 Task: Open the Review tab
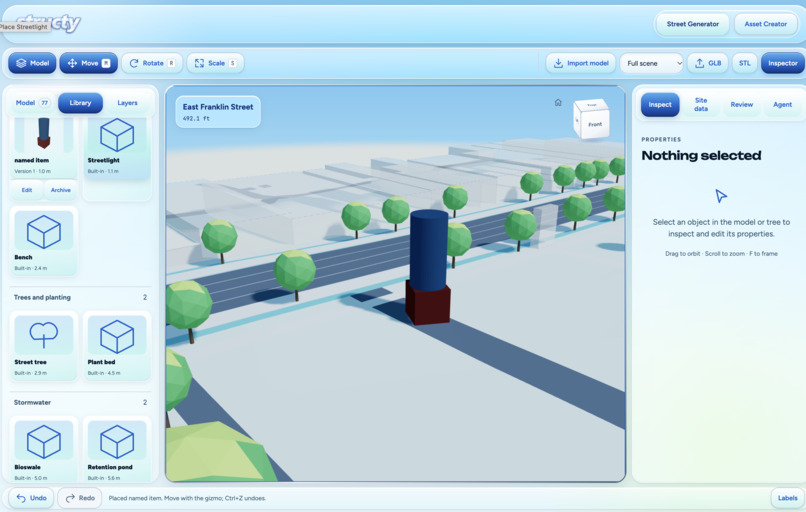pyautogui.click(x=741, y=104)
